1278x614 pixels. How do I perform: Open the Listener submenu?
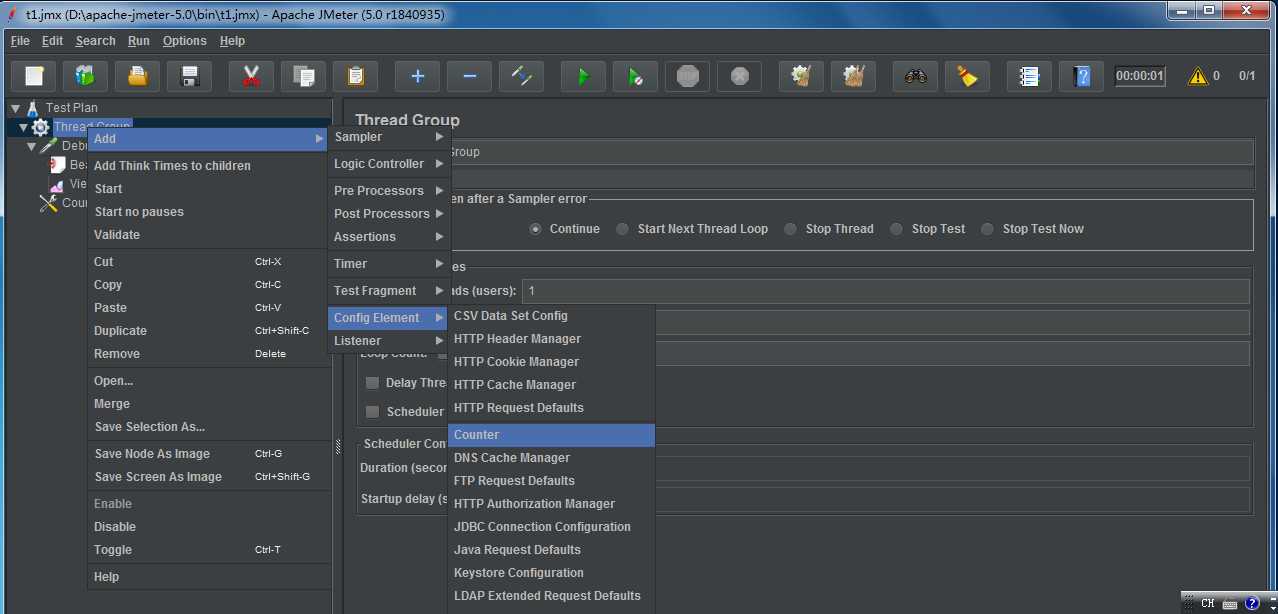click(389, 341)
